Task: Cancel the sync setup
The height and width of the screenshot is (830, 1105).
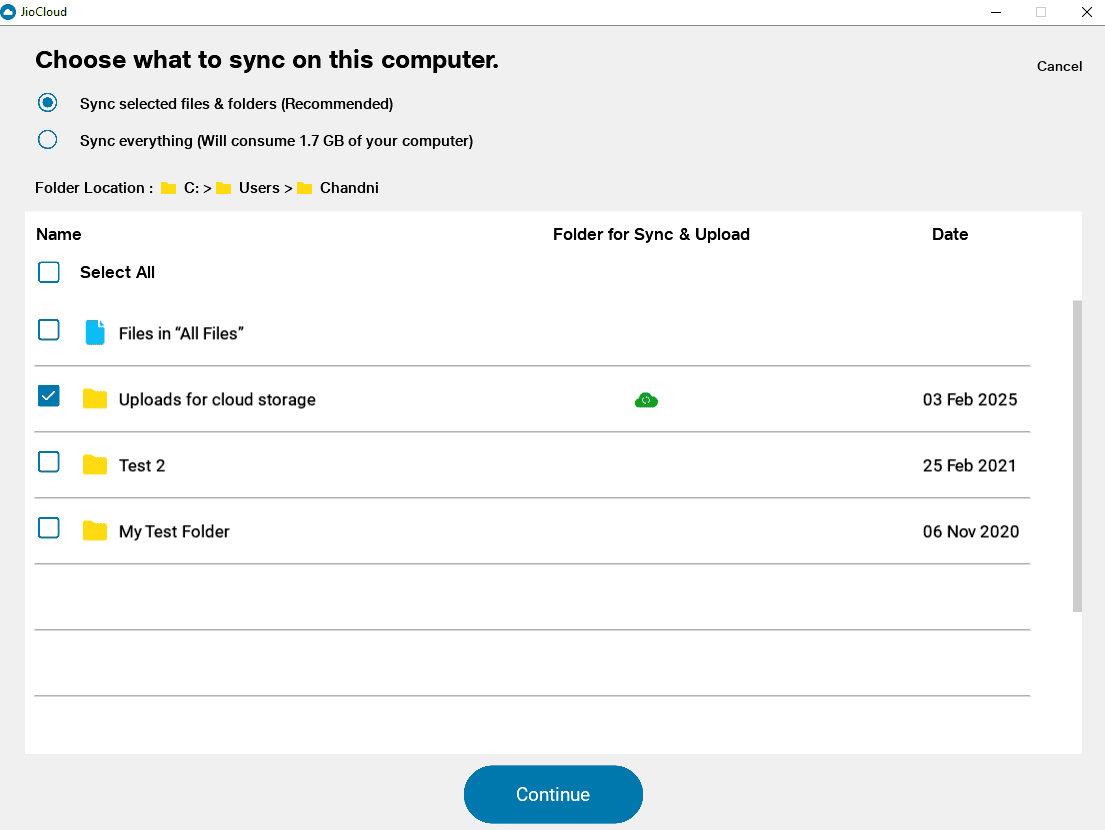Action: point(1059,66)
